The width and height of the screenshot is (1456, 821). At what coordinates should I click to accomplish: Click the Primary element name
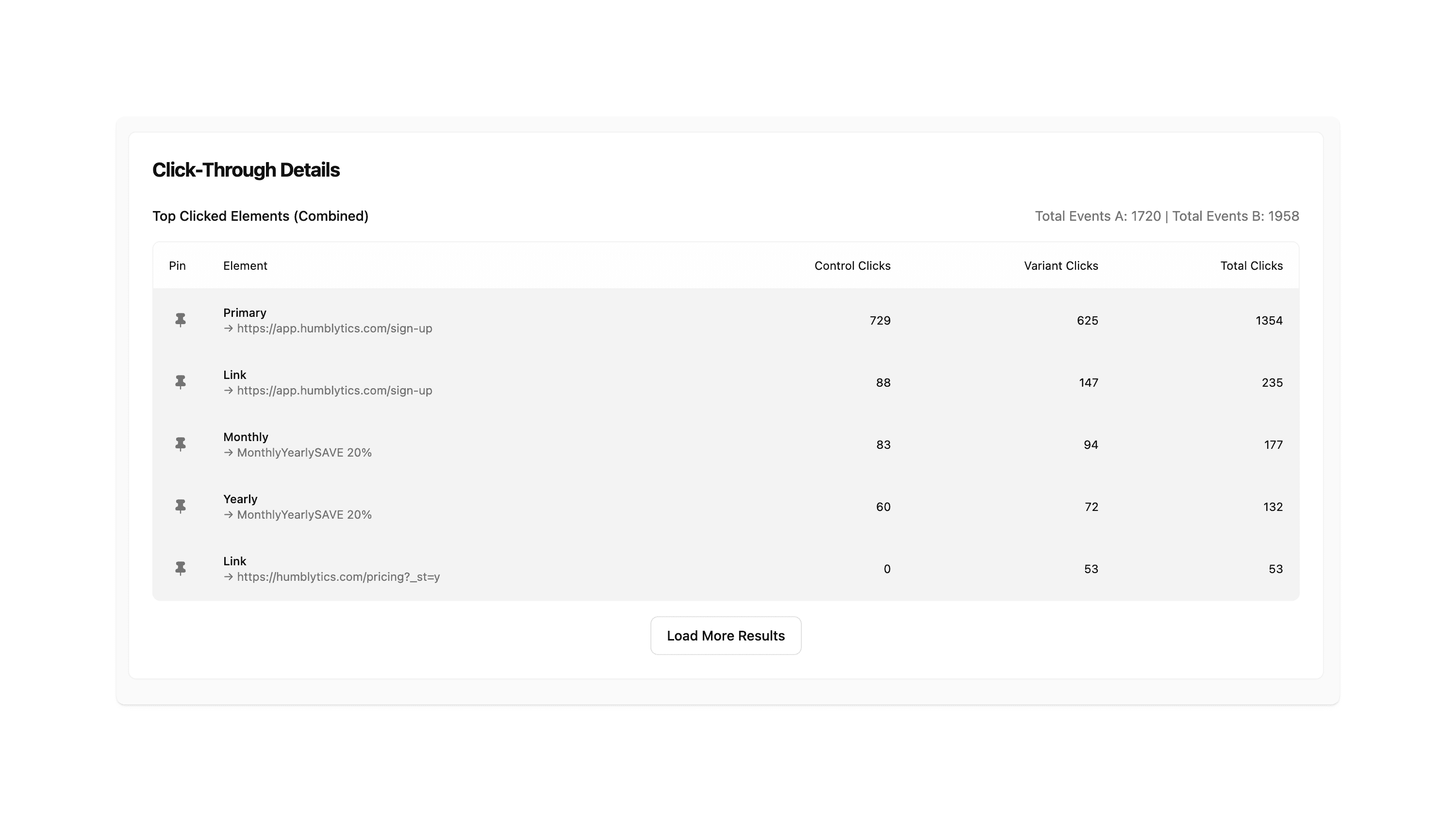tap(244, 313)
